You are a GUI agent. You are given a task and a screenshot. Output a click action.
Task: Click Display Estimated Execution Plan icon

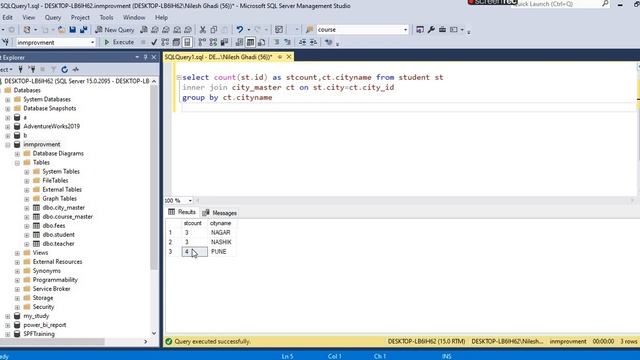pos(165,42)
